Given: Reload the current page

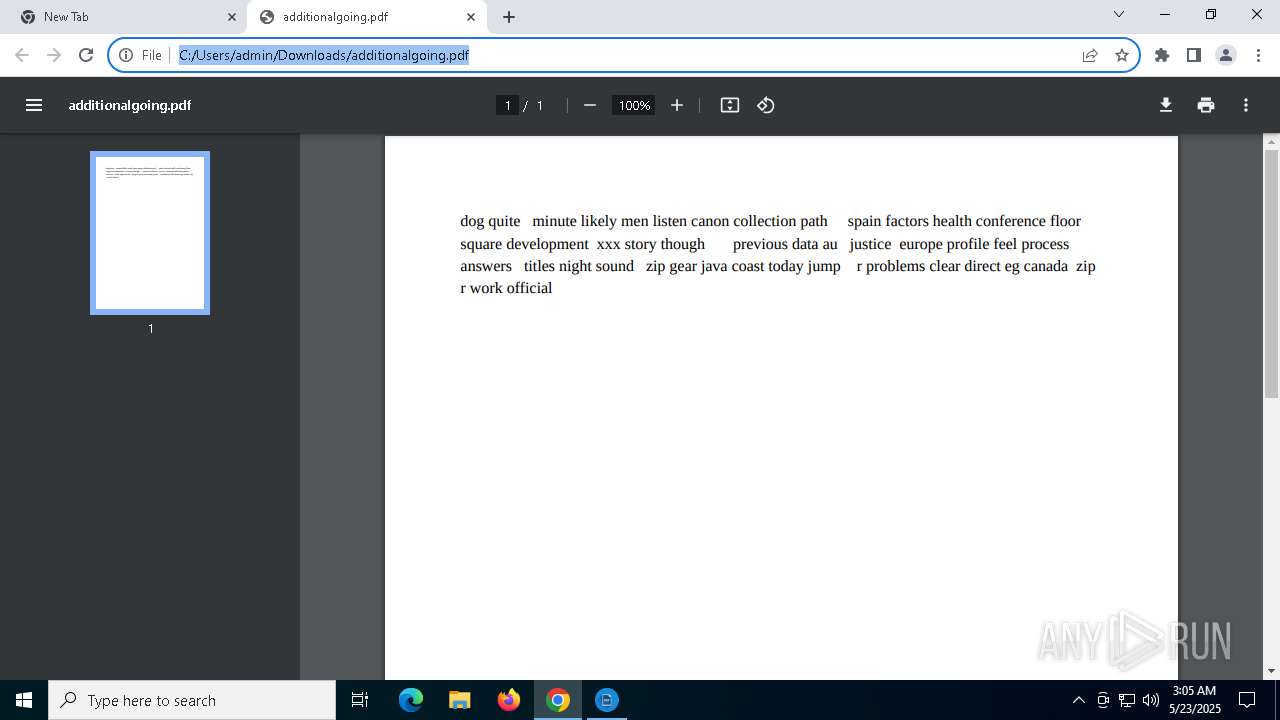Looking at the screenshot, I should click(x=86, y=55).
